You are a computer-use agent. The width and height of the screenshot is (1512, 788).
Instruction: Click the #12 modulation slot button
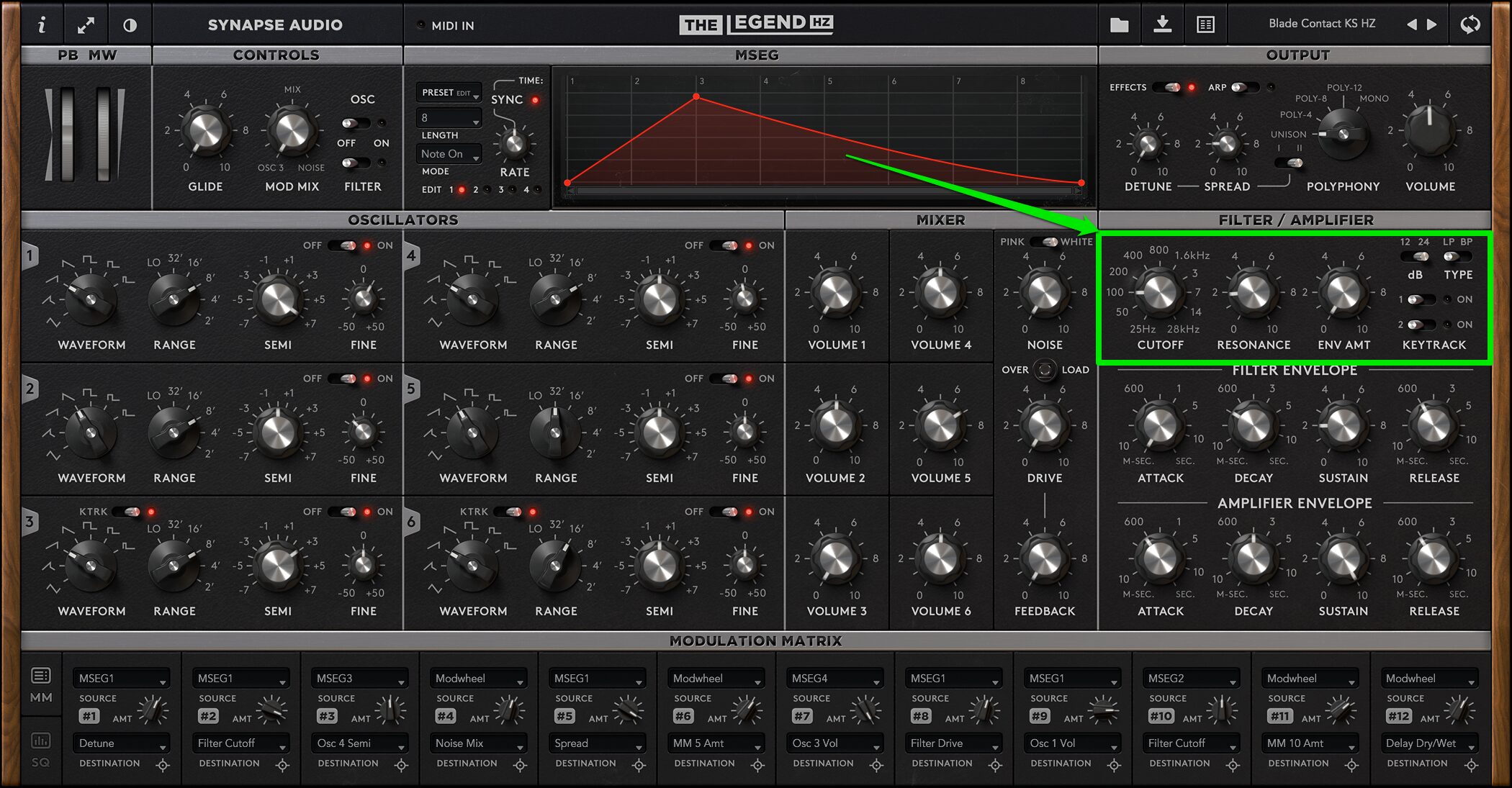tap(1398, 716)
